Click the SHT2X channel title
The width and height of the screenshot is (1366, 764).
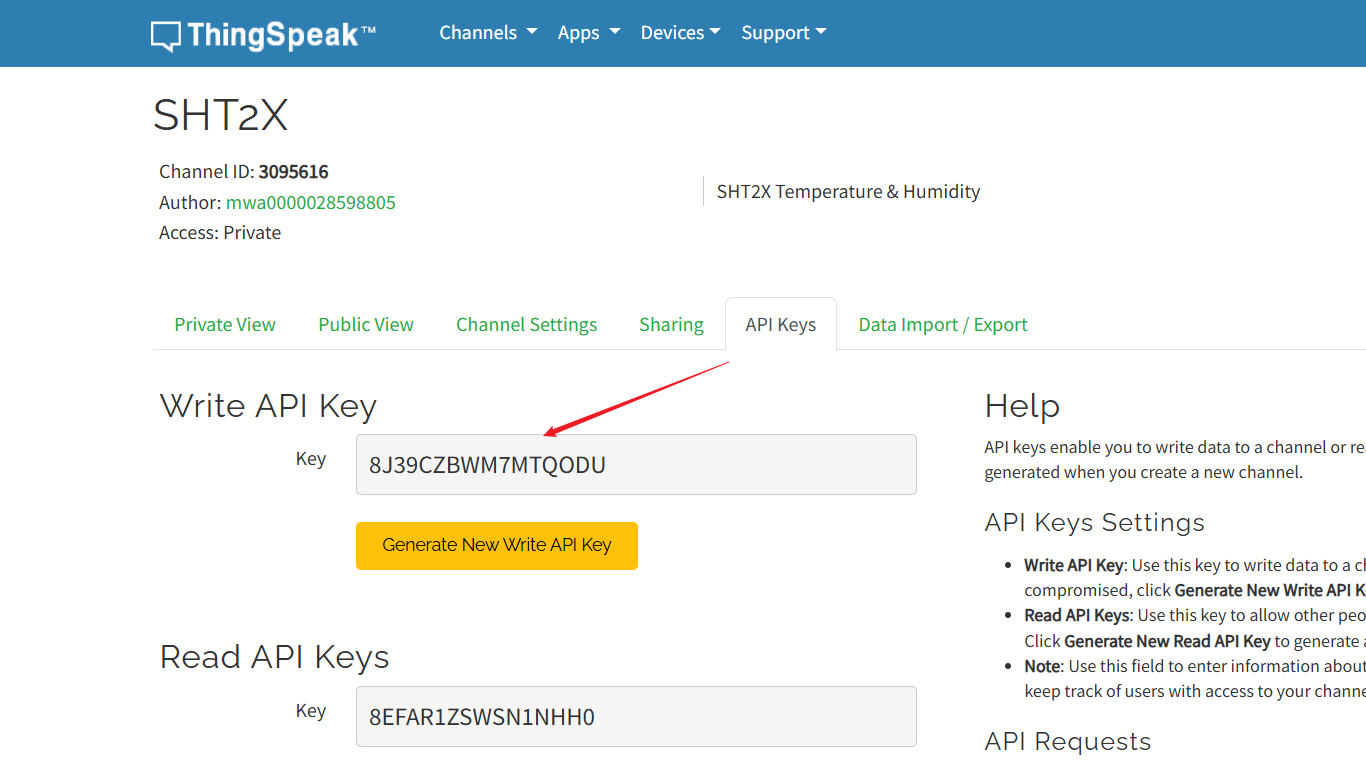(x=221, y=116)
